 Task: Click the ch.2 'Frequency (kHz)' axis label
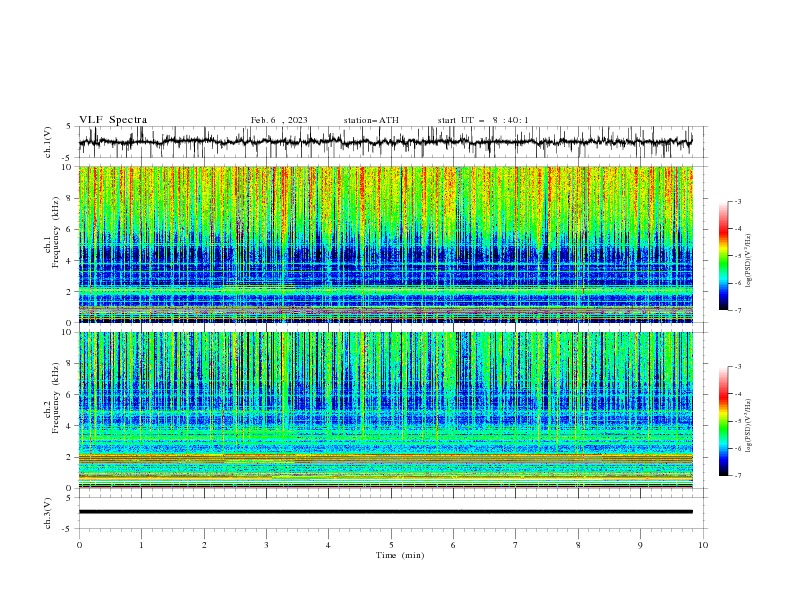[x=56, y=397]
